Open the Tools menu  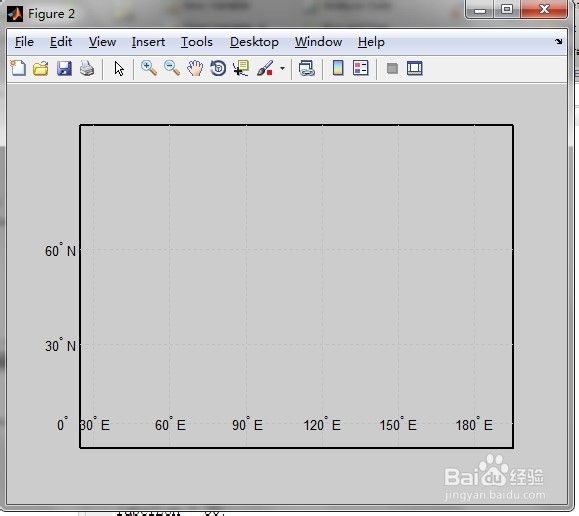coord(197,42)
